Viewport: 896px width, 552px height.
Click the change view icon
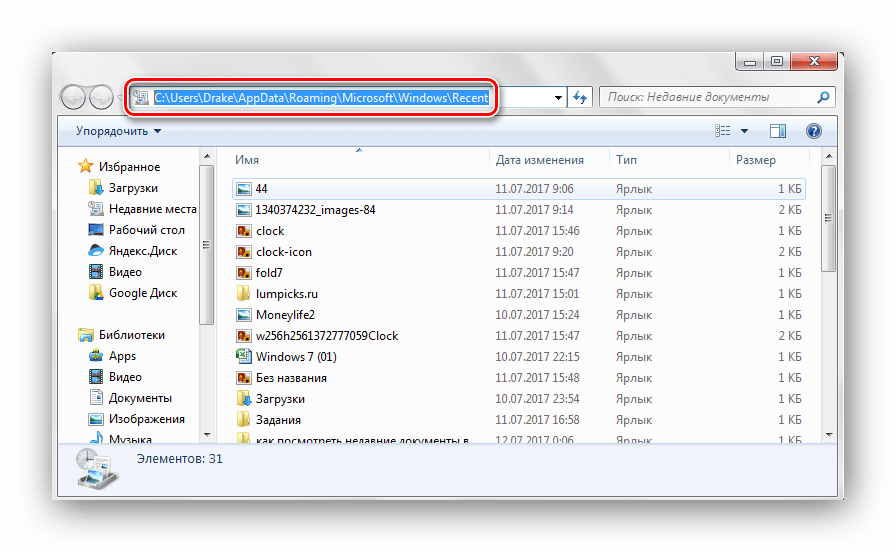pos(723,131)
